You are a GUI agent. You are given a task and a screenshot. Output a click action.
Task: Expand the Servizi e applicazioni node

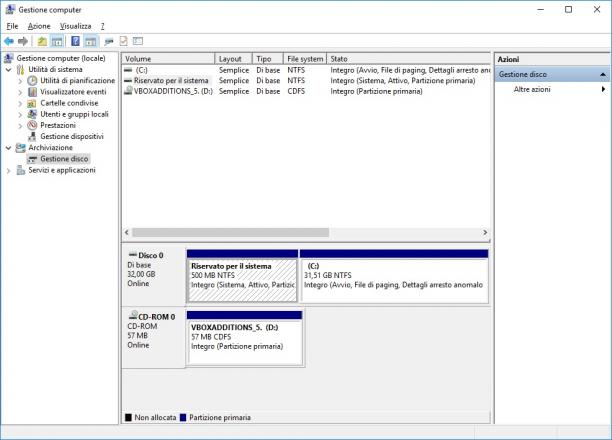pos(9,171)
